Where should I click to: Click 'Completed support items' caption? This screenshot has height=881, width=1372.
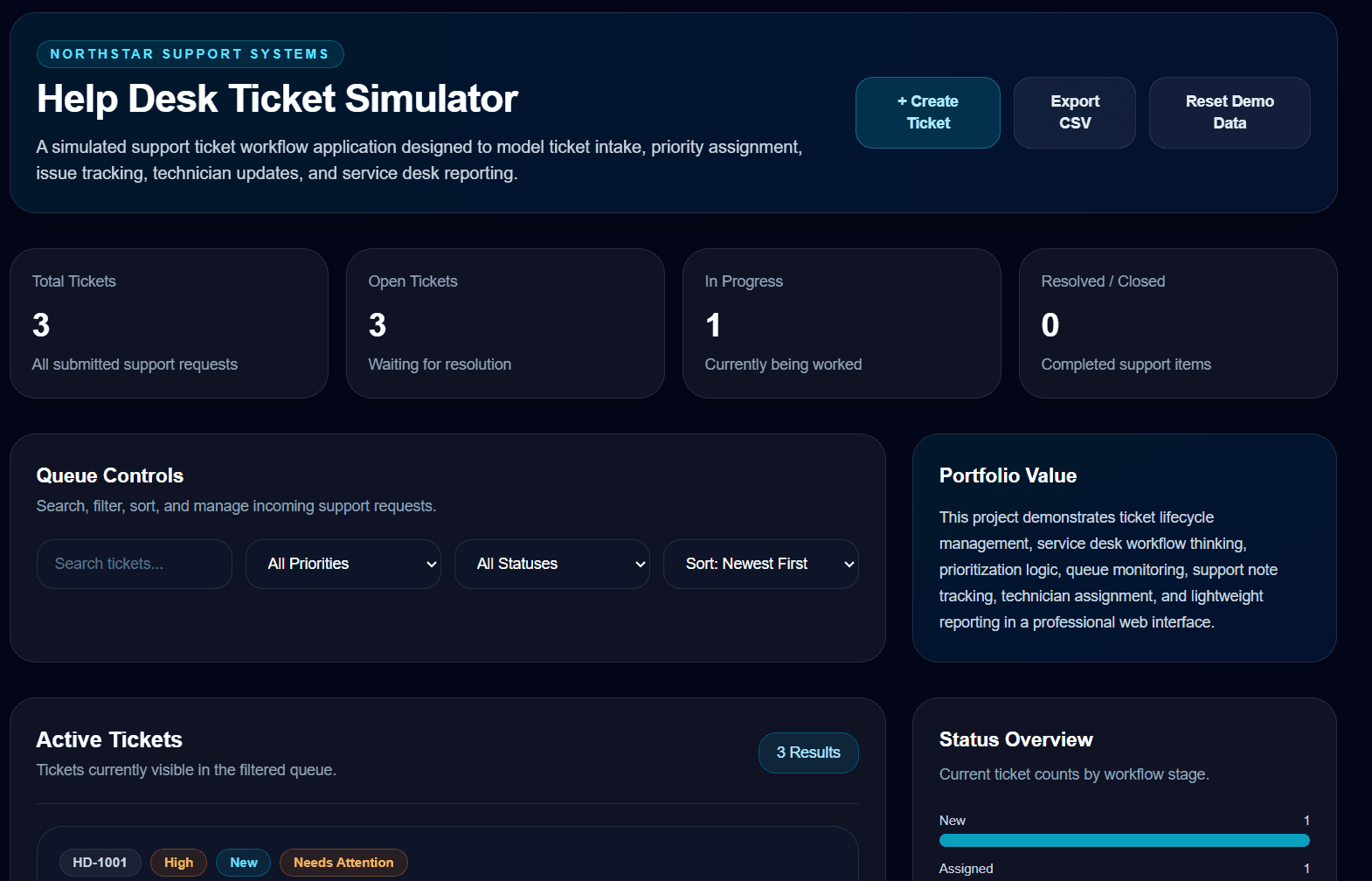tap(1126, 364)
